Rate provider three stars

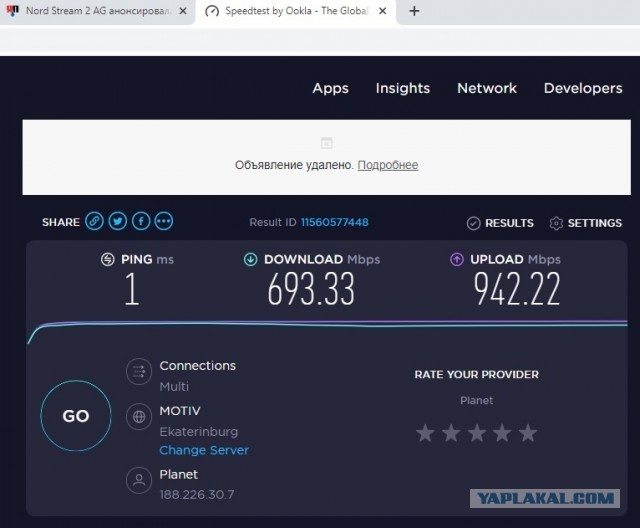tap(477, 433)
